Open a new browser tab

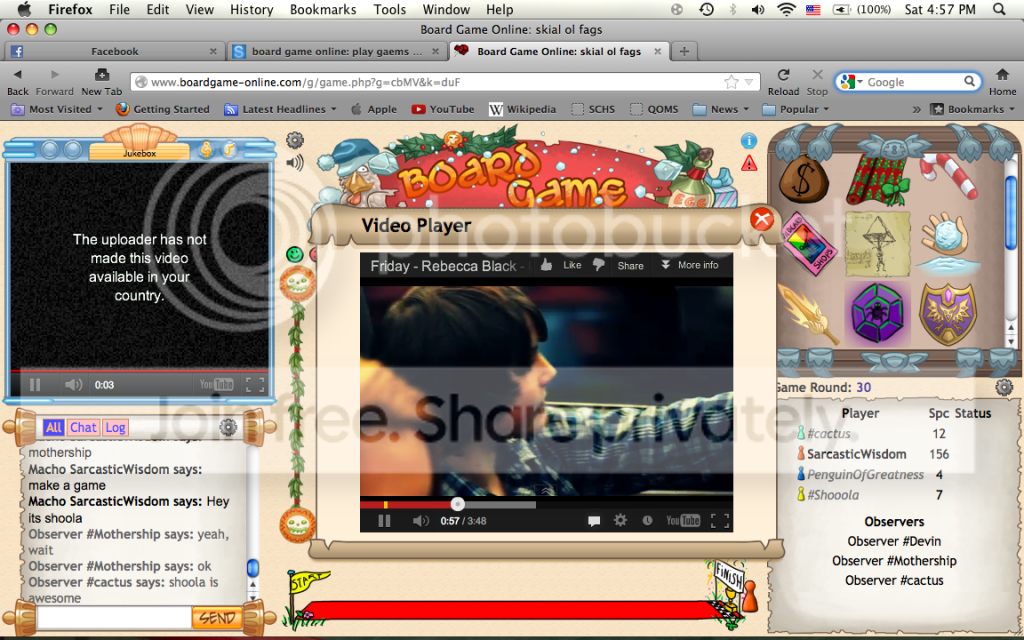[x=683, y=51]
